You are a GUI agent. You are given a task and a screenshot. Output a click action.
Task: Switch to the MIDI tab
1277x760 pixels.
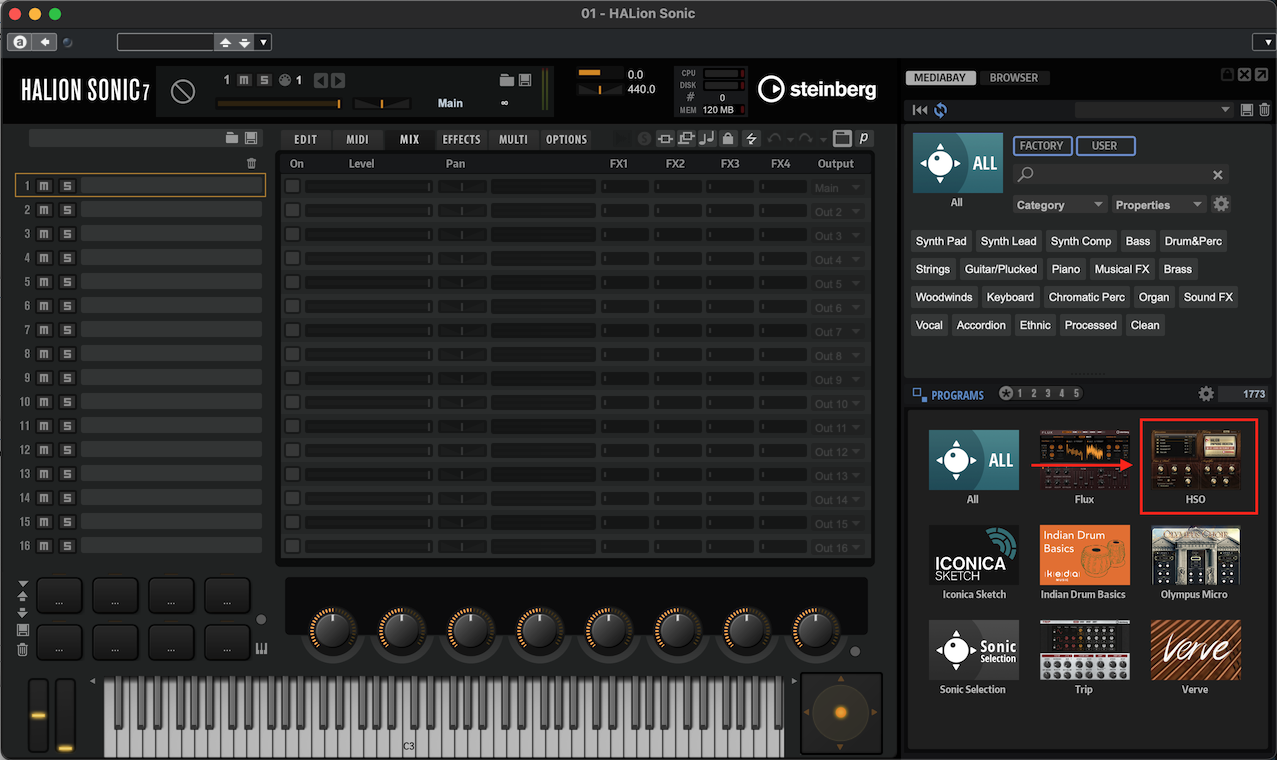tap(357, 139)
